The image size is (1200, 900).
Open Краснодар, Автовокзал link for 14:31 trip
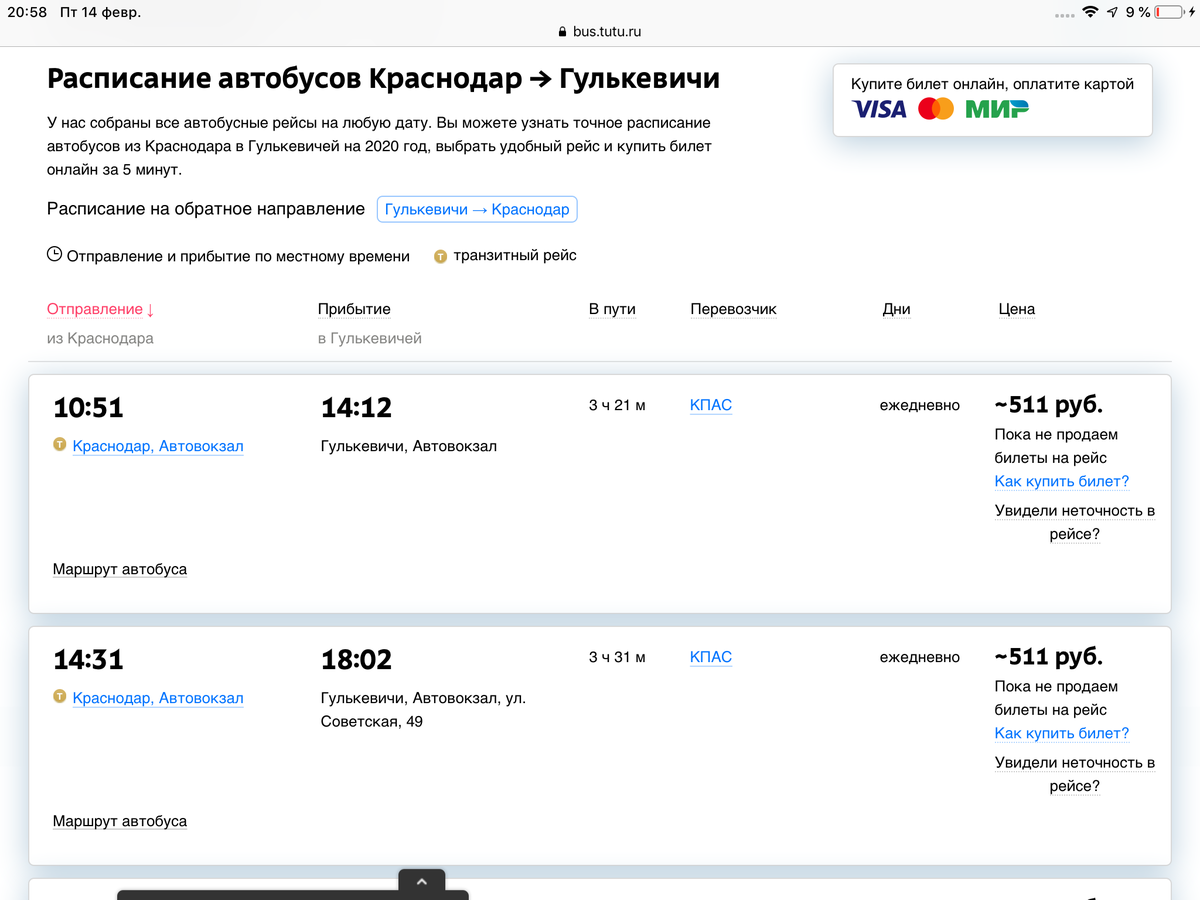(x=158, y=698)
